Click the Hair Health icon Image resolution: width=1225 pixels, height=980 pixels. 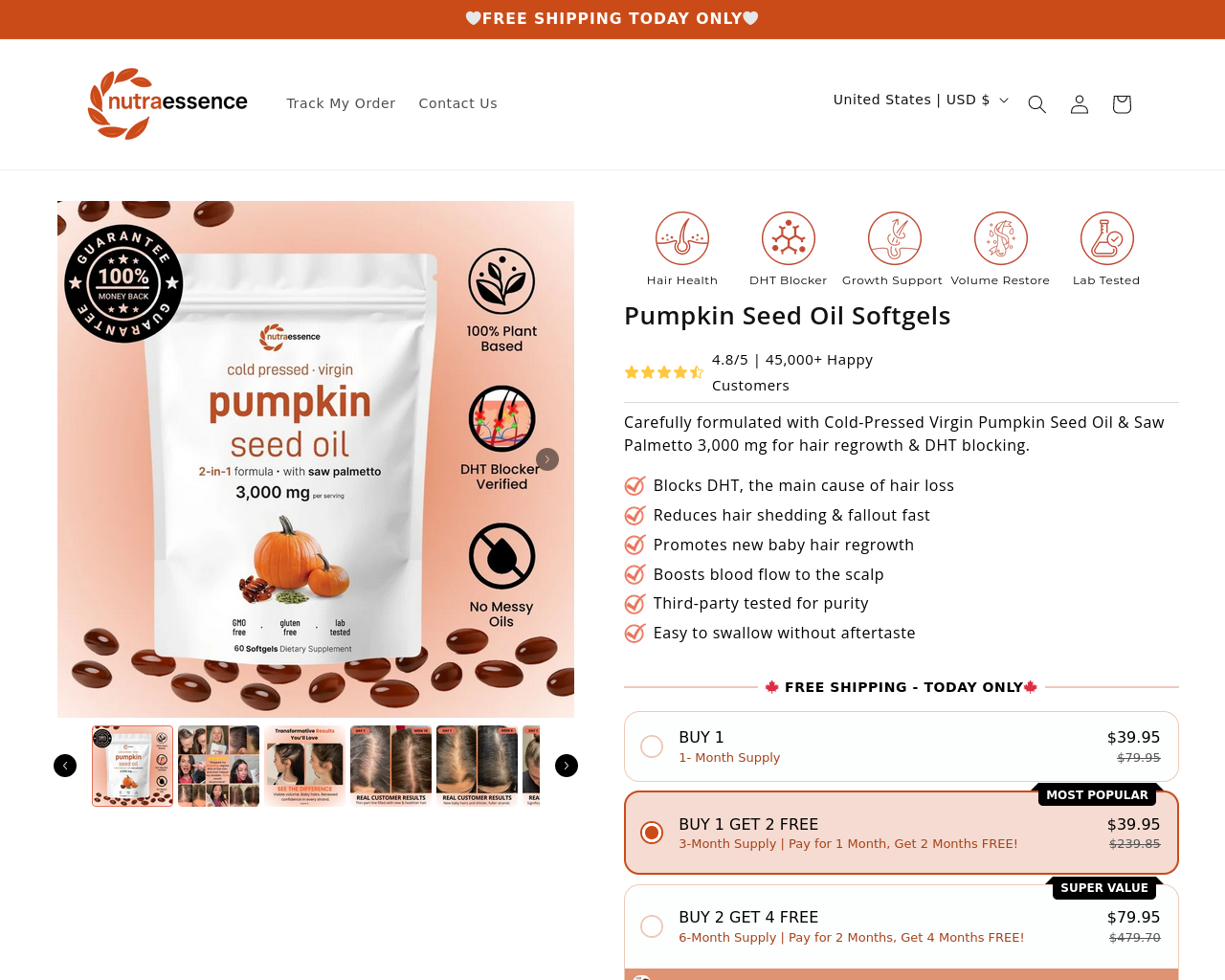(682, 238)
